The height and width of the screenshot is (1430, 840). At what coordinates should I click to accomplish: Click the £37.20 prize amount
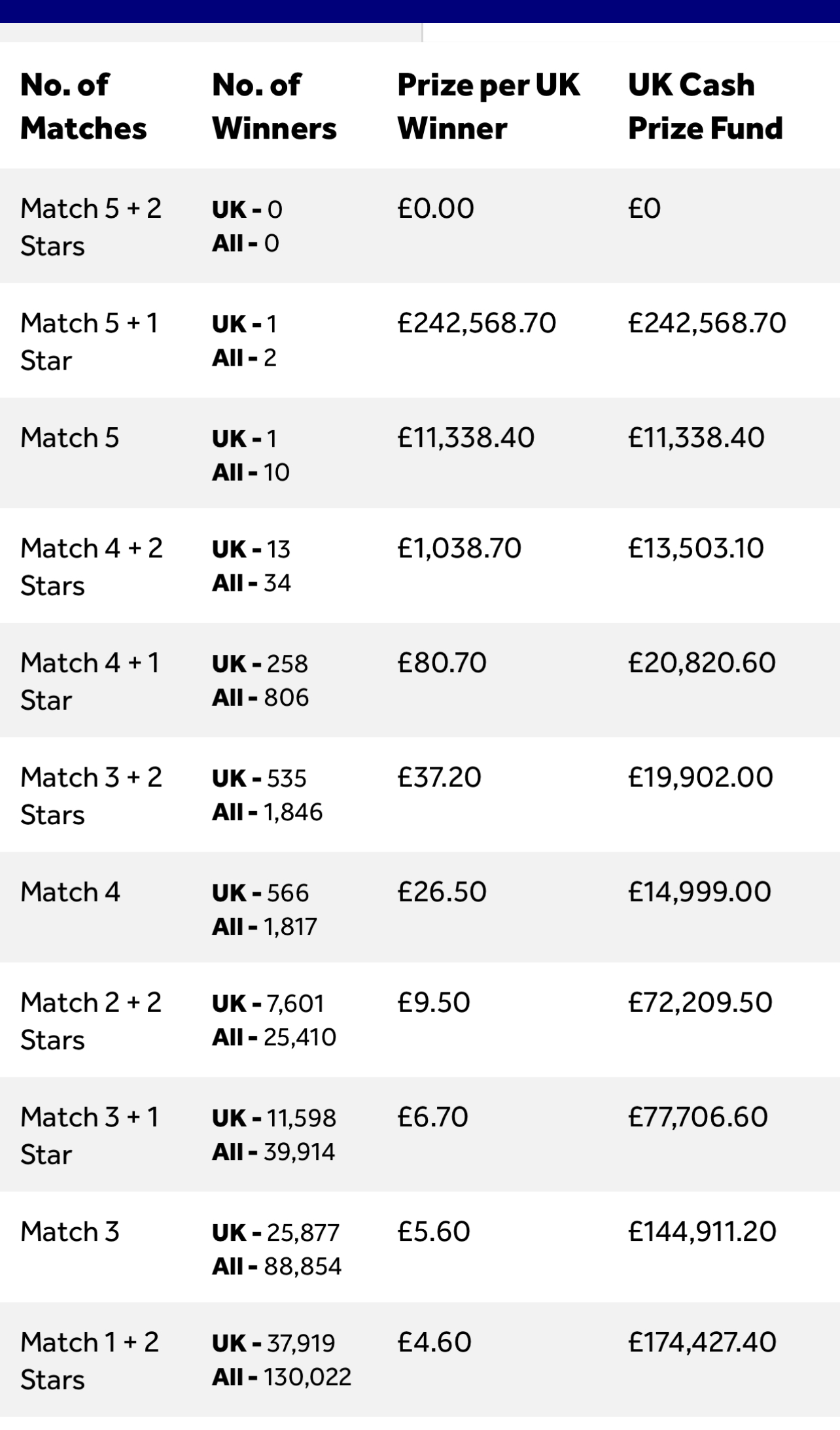click(439, 777)
